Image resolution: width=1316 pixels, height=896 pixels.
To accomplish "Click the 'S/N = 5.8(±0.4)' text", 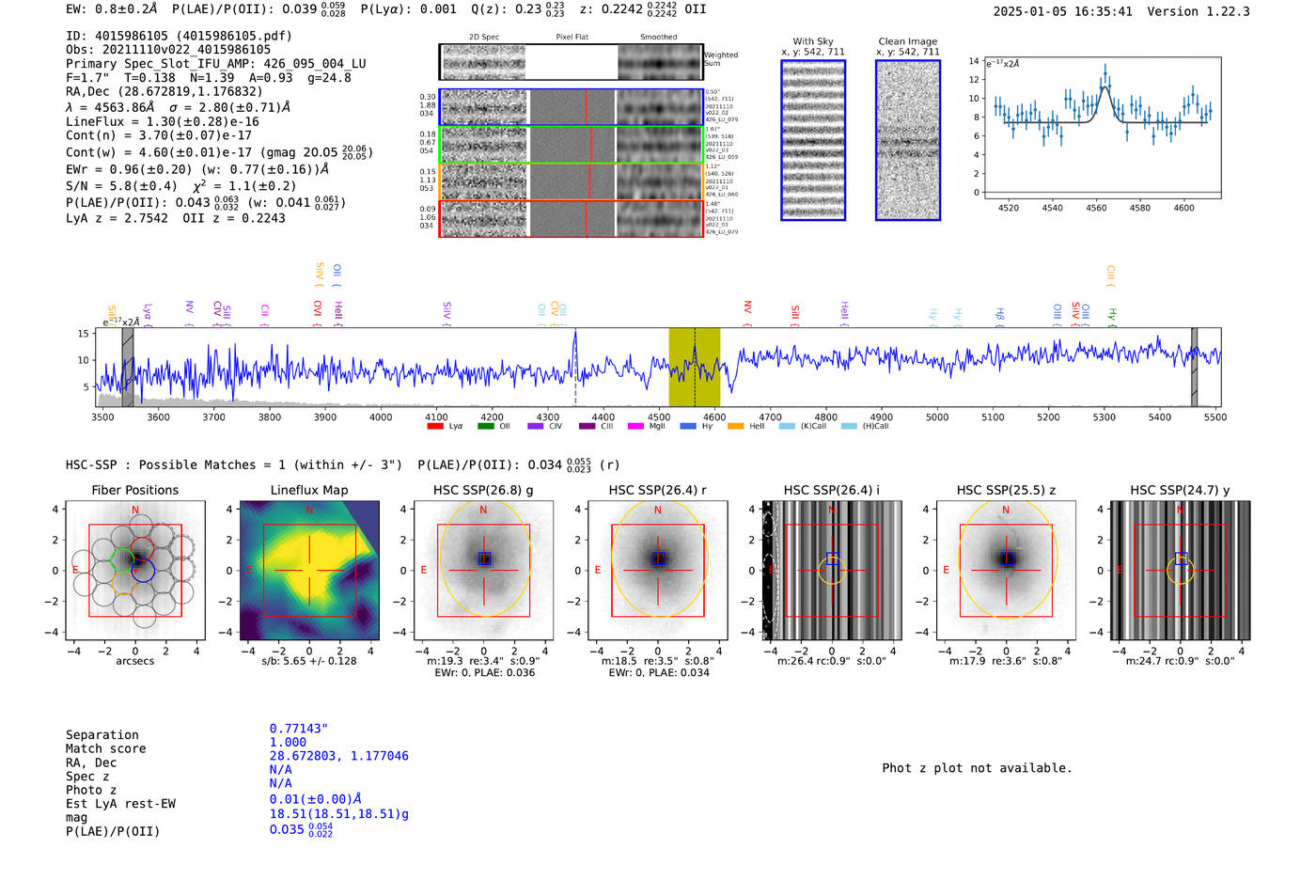I will 121,186.
